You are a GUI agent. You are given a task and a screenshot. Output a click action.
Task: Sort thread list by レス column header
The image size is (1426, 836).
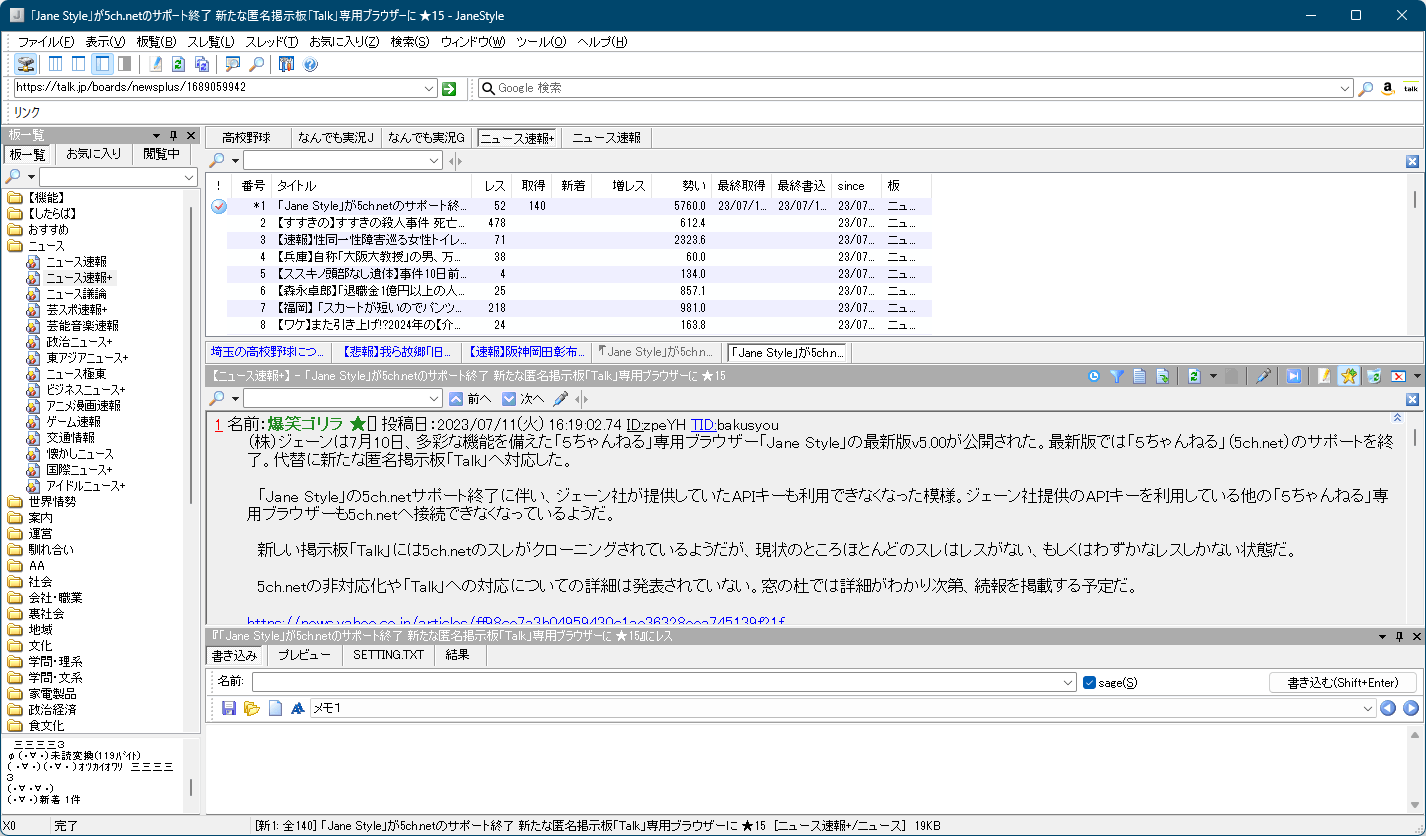pyautogui.click(x=494, y=186)
